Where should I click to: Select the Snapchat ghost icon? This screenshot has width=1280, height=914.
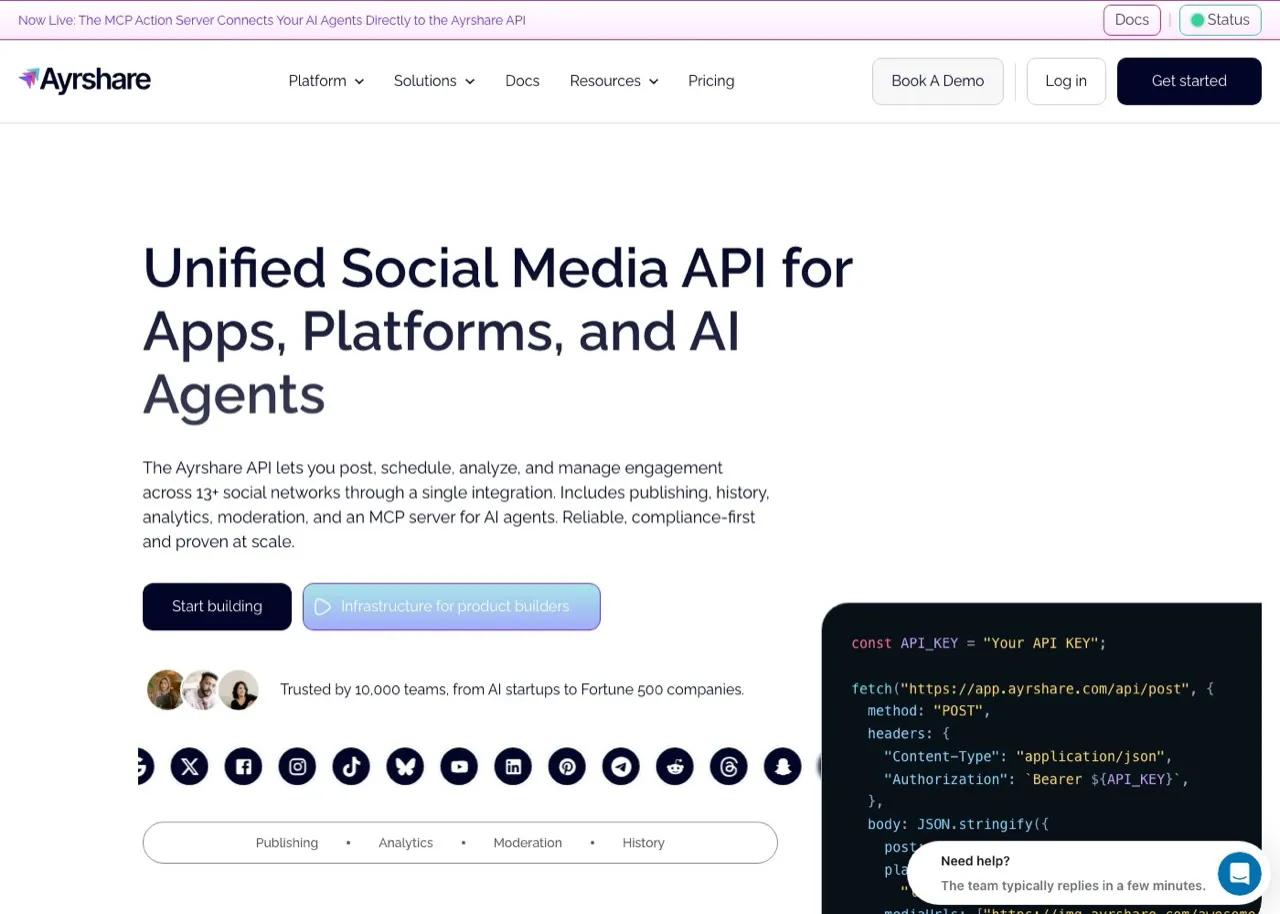point(783,767)
